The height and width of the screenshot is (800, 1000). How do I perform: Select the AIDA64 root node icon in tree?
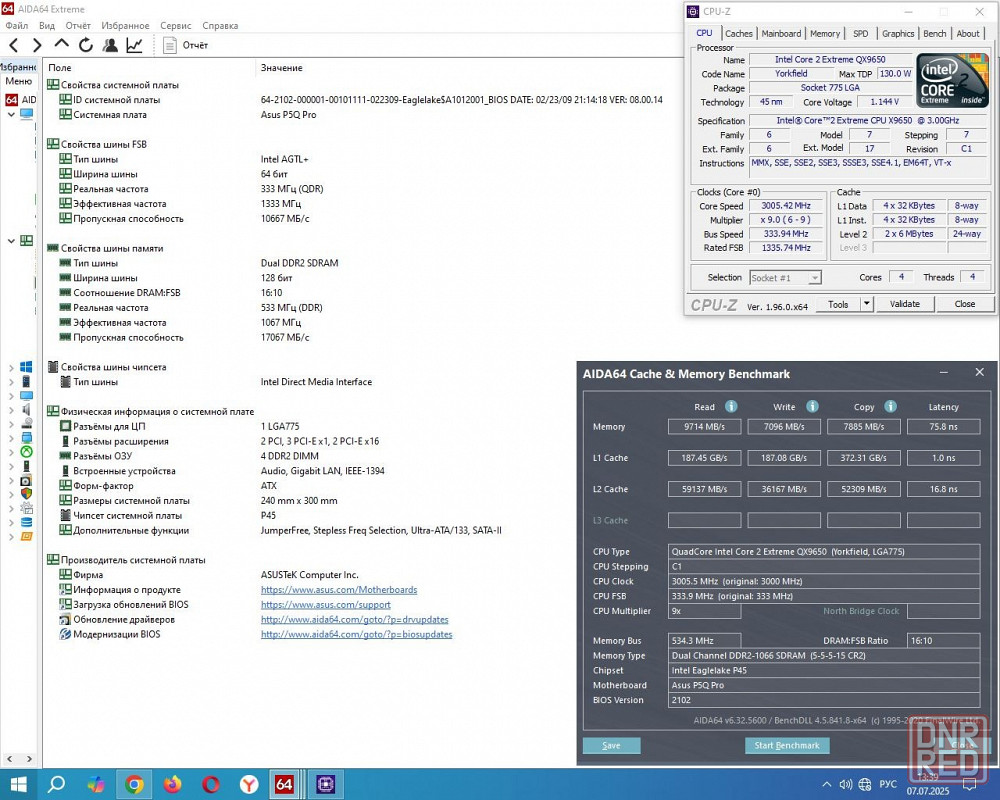point(11,100)
